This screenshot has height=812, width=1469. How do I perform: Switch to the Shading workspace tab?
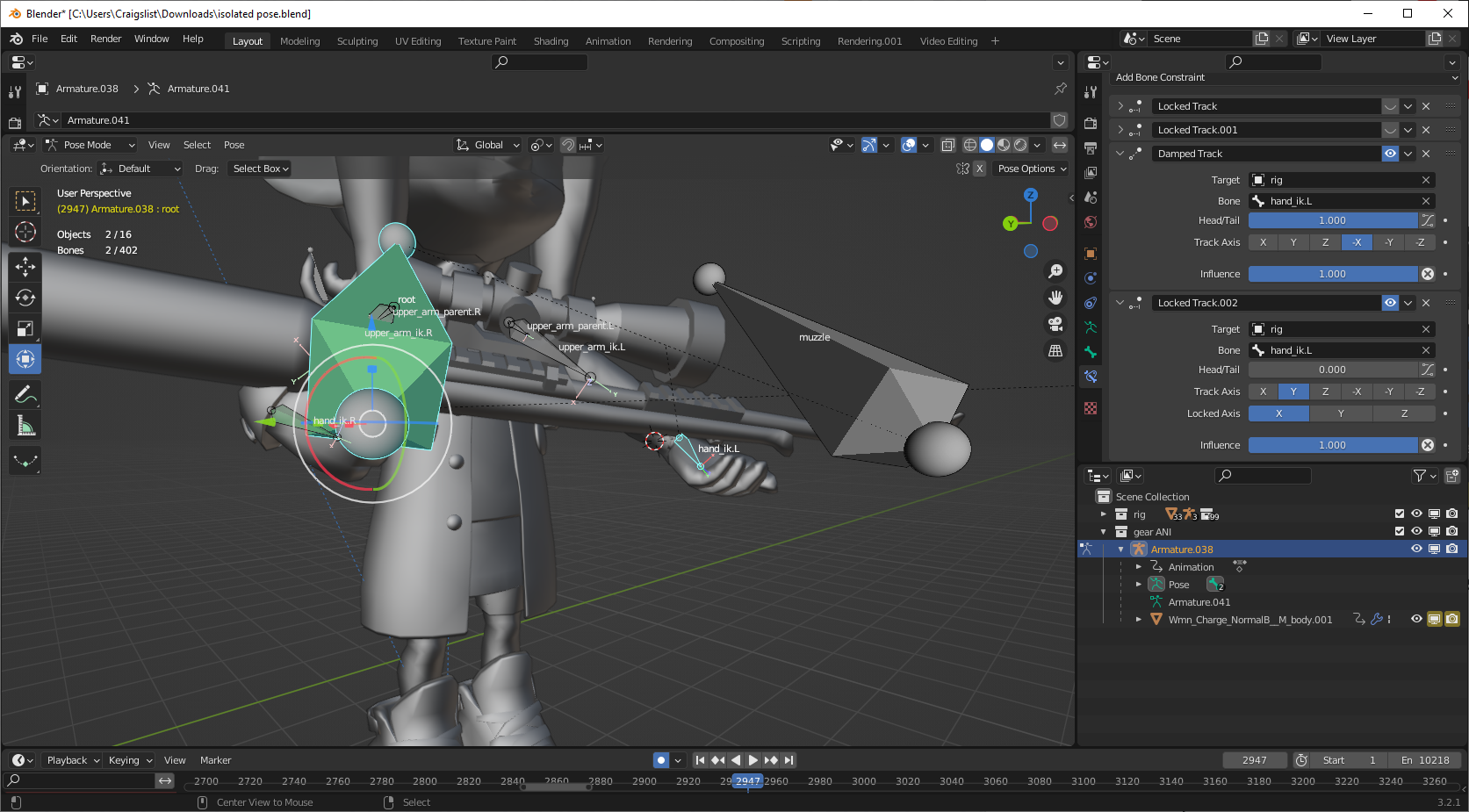click(551, 41)
